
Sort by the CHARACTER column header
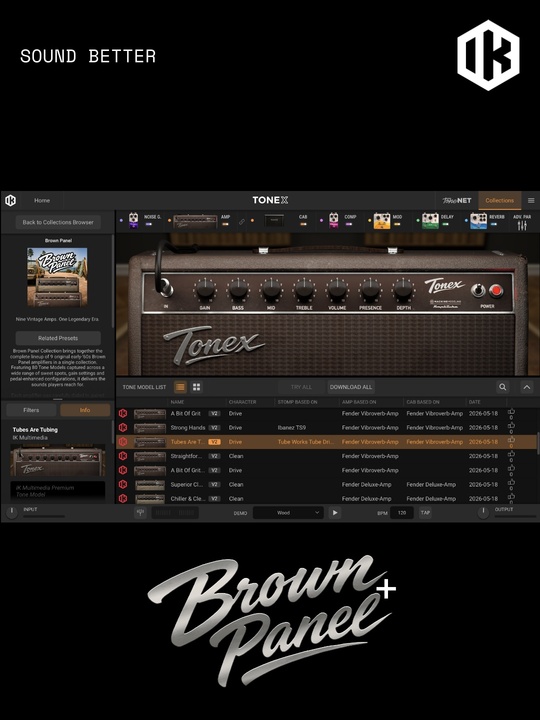click(x=242, y=402)
